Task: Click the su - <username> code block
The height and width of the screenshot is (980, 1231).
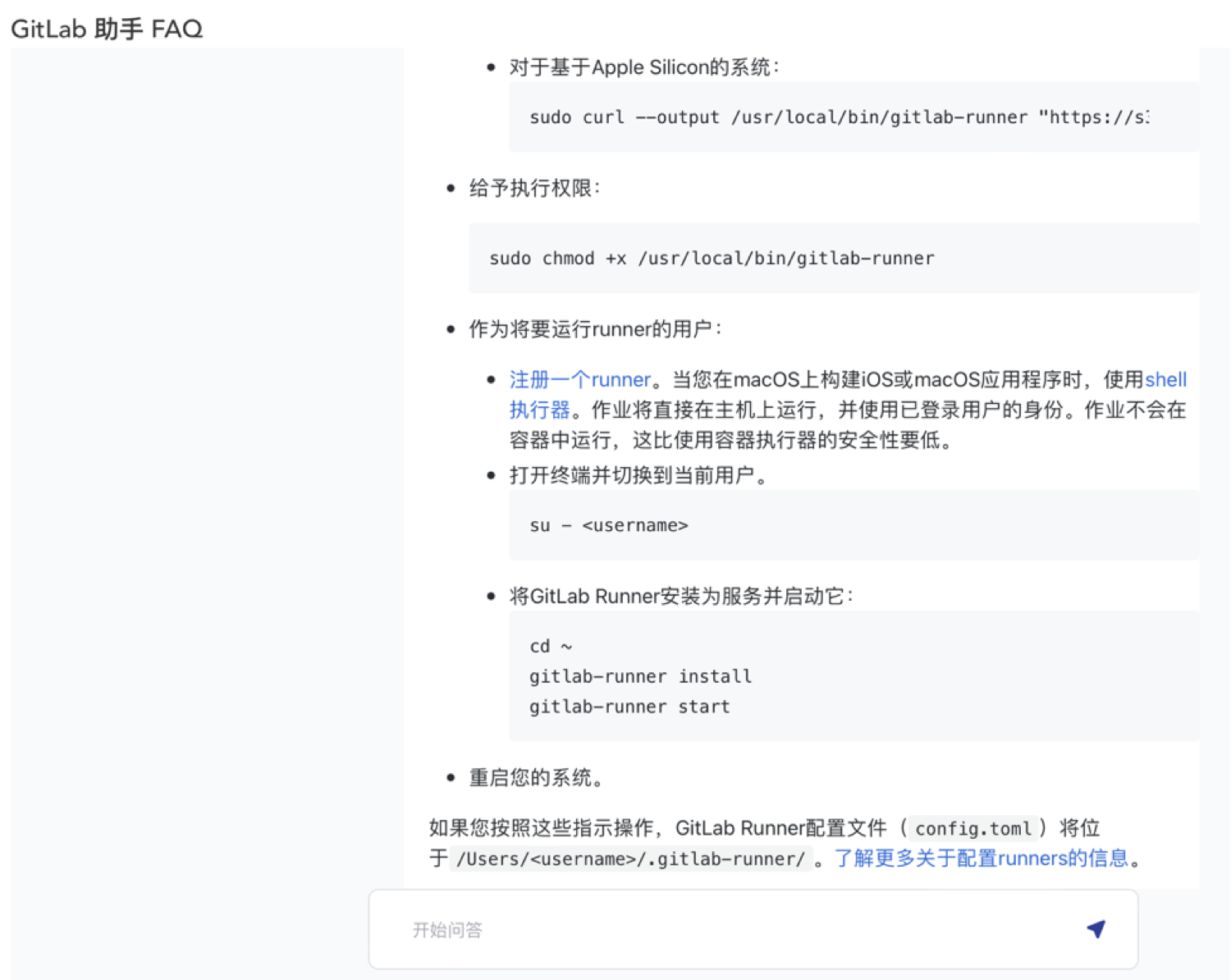Action: click(x=608, y=525)
